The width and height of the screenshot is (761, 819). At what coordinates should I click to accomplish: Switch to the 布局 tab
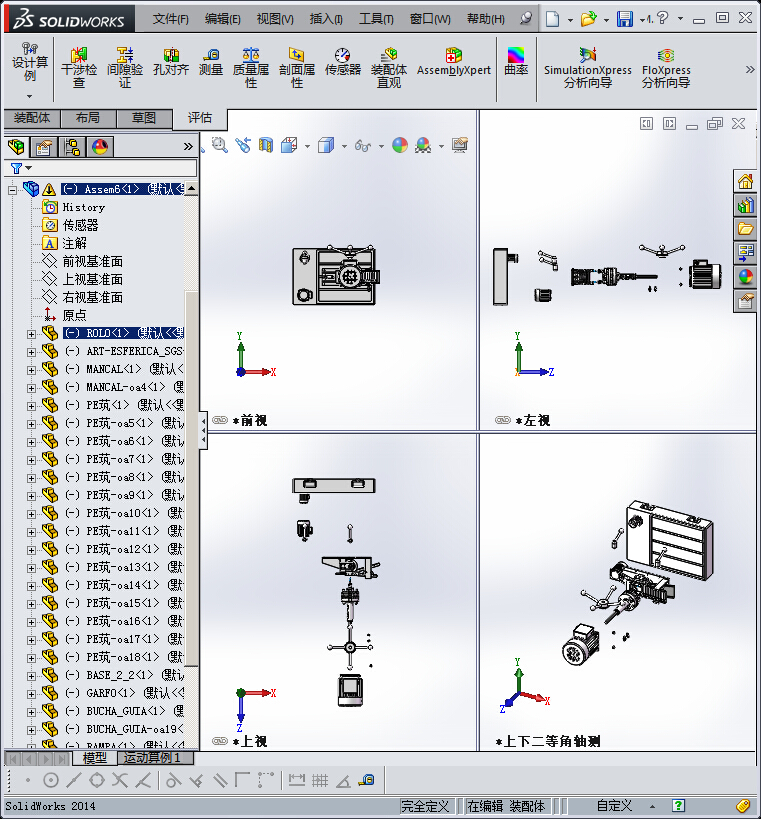[x=88, y=118]
